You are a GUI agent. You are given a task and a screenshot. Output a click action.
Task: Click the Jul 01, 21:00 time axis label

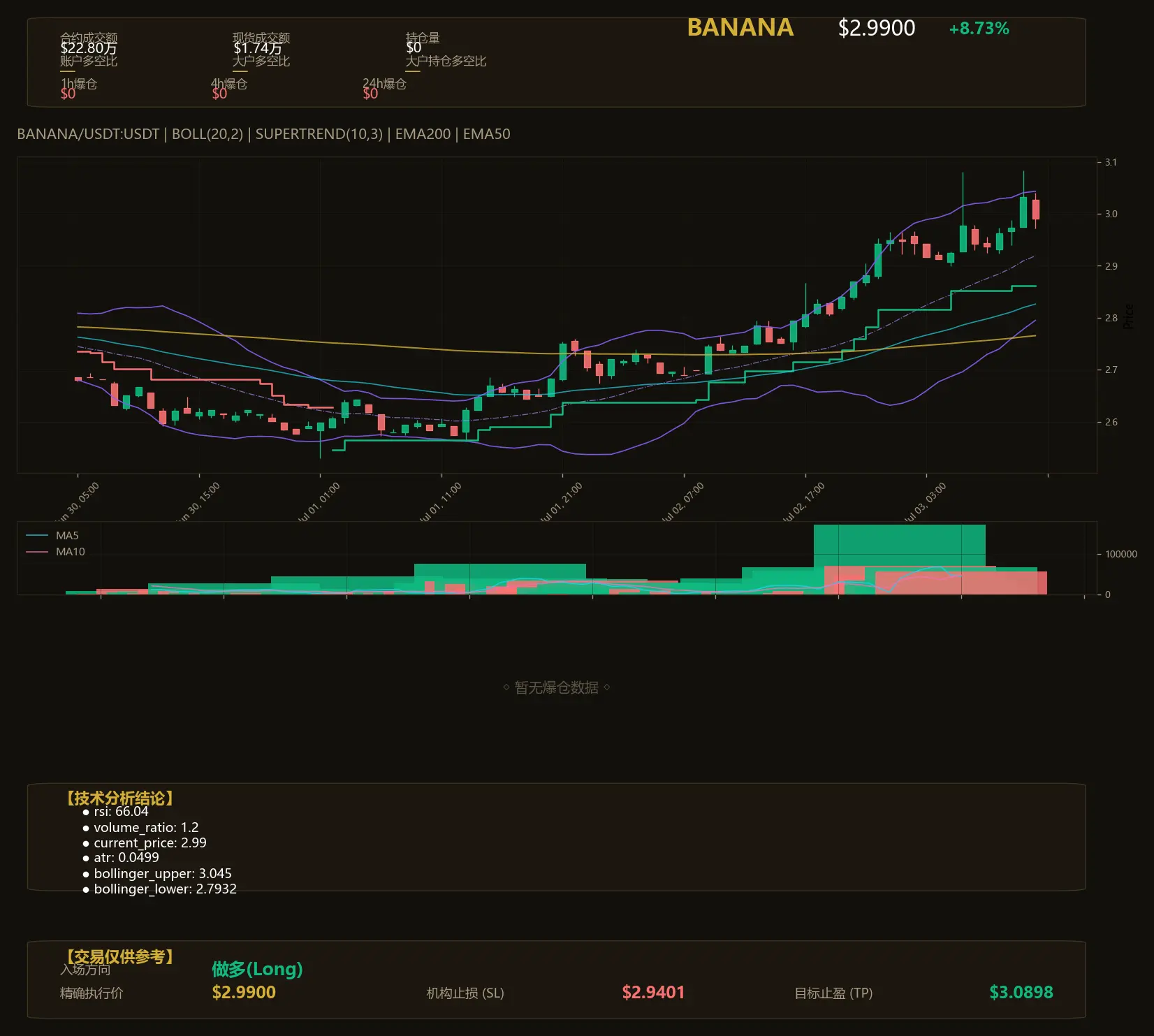click(x=562, y=502)
